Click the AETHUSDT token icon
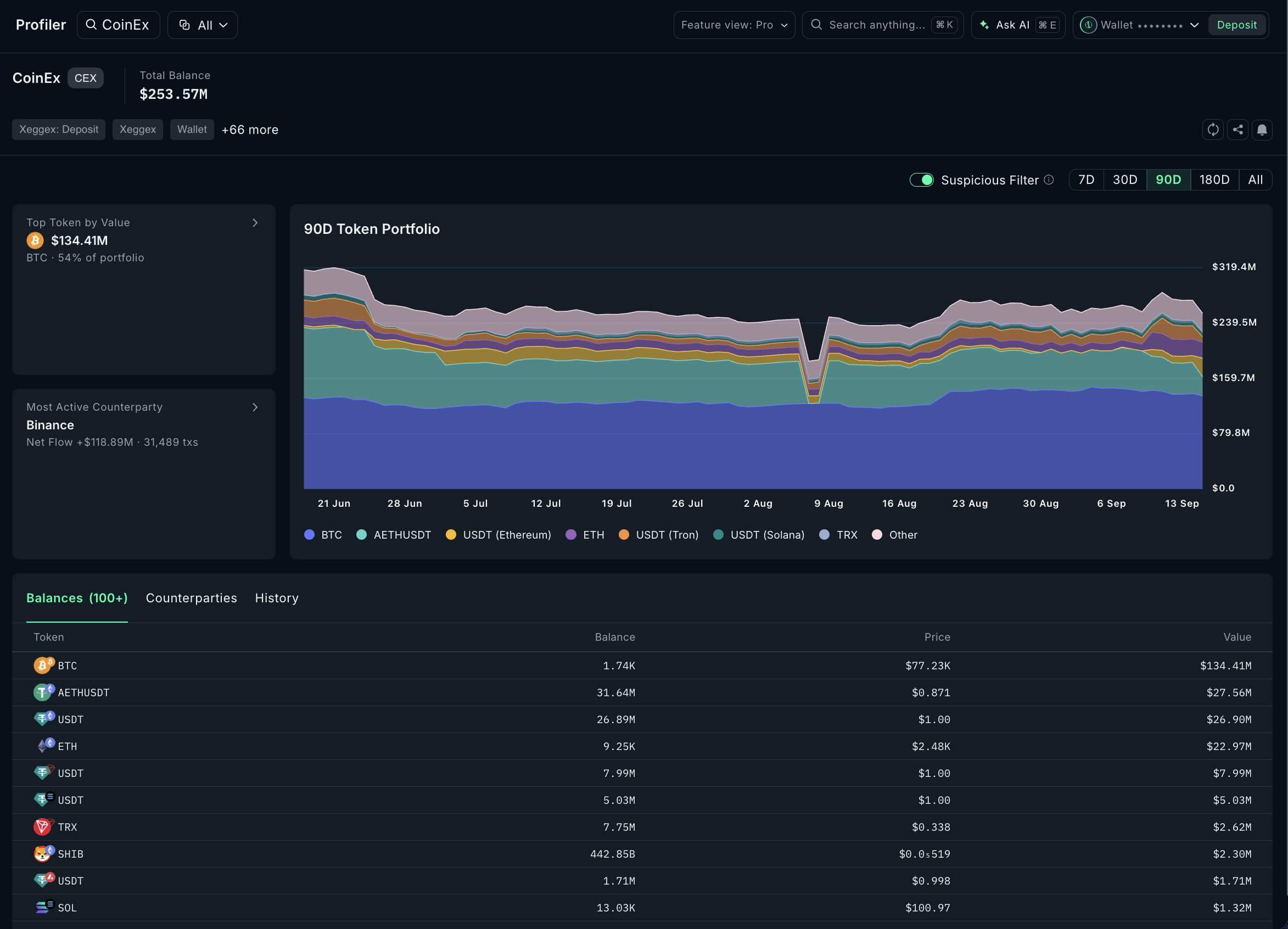1288x929 pixels. [x=43, y=692]
